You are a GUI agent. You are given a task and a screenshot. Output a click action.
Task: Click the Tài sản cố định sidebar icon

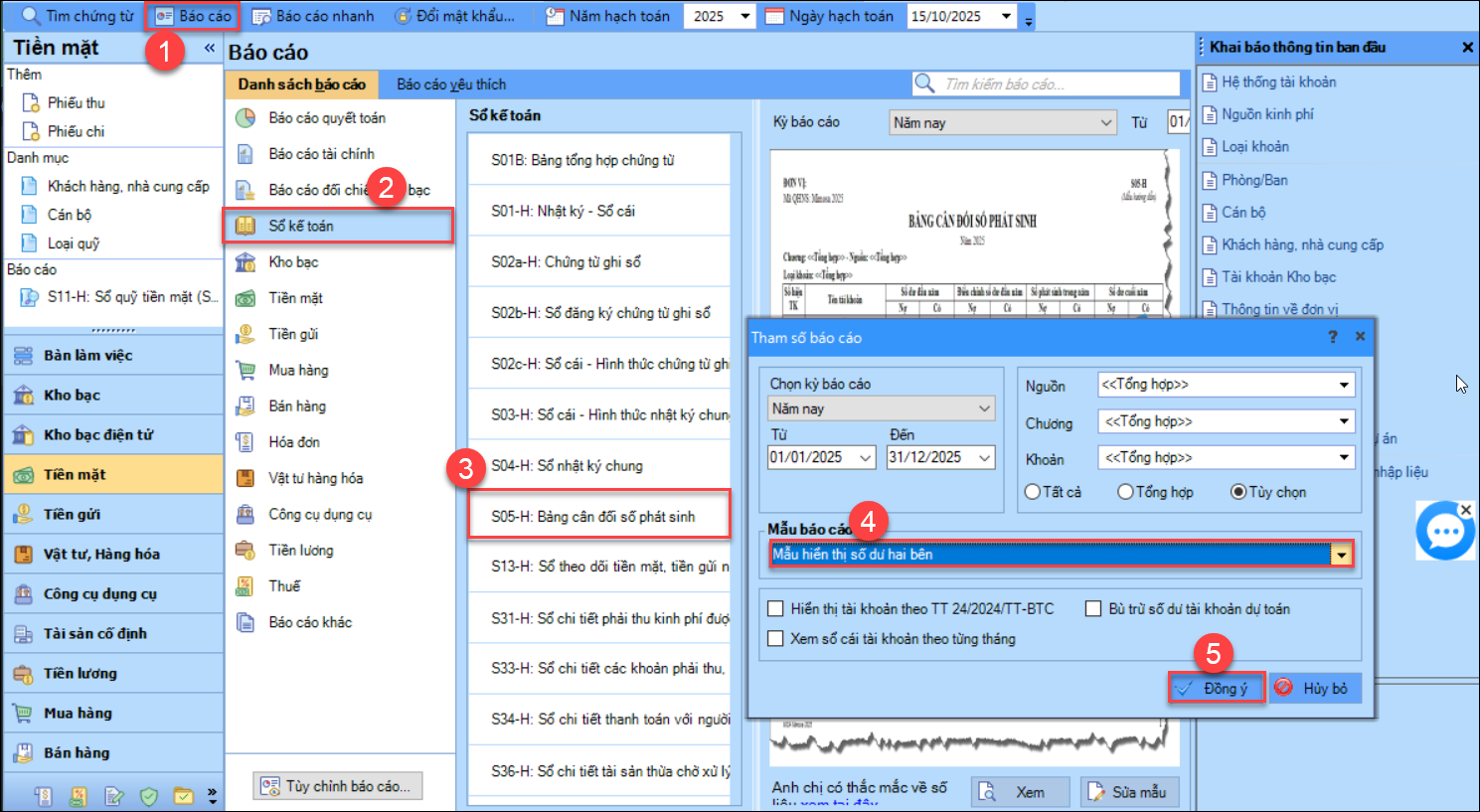pos(24,634)
